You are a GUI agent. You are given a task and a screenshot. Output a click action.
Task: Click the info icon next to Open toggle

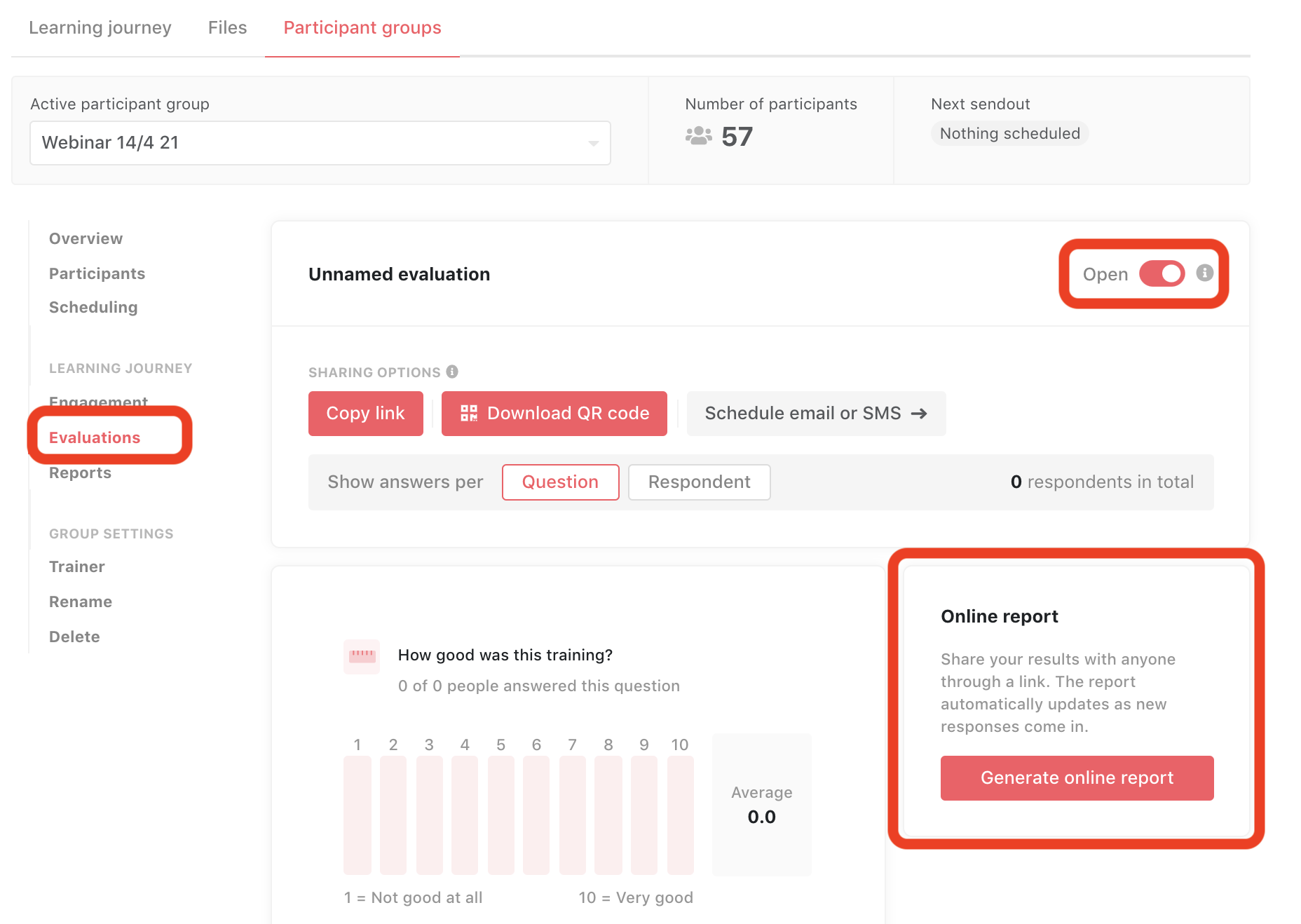[x=1204, y=273]
